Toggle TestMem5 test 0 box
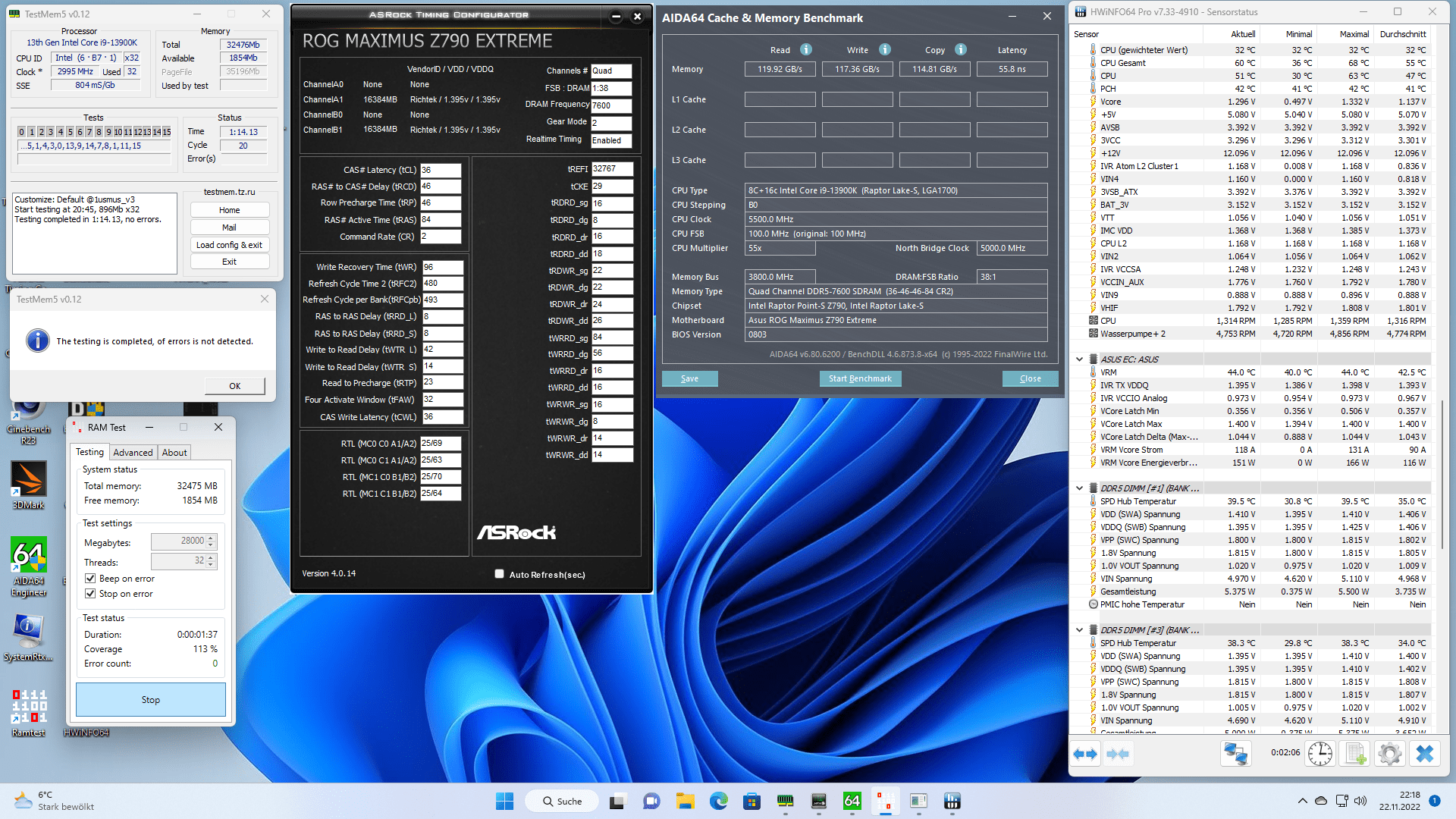The width and height of the screenshot is (1456, 819). click(x=22, y=132)
